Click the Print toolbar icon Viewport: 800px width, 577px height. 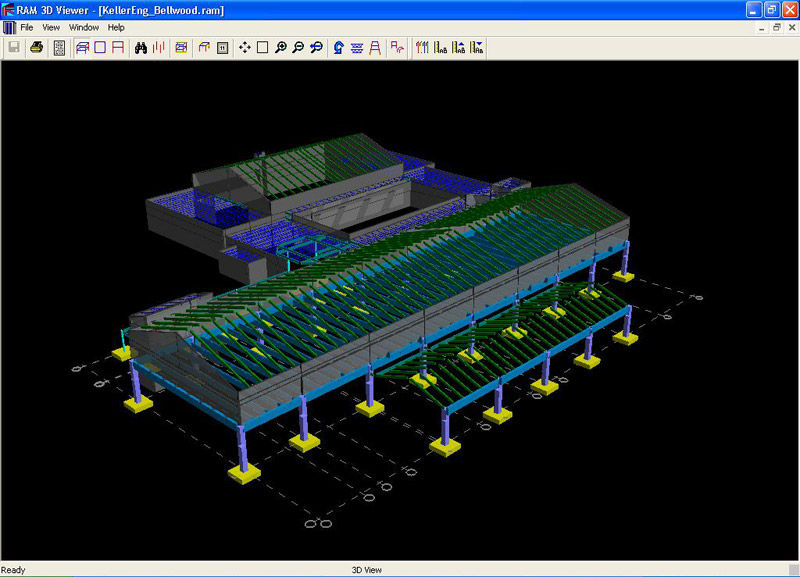(x=36, y=47)
